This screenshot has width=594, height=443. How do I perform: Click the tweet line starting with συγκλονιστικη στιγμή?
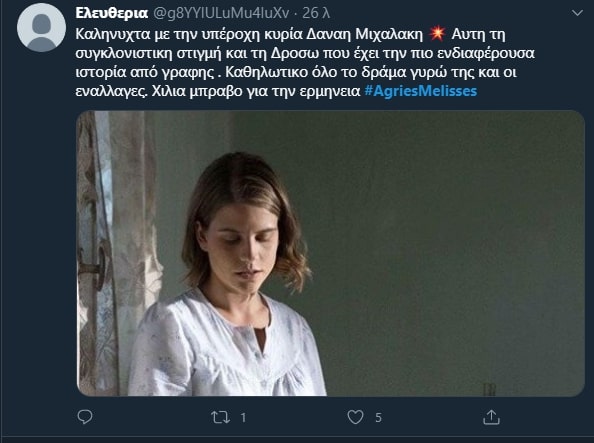305,53
